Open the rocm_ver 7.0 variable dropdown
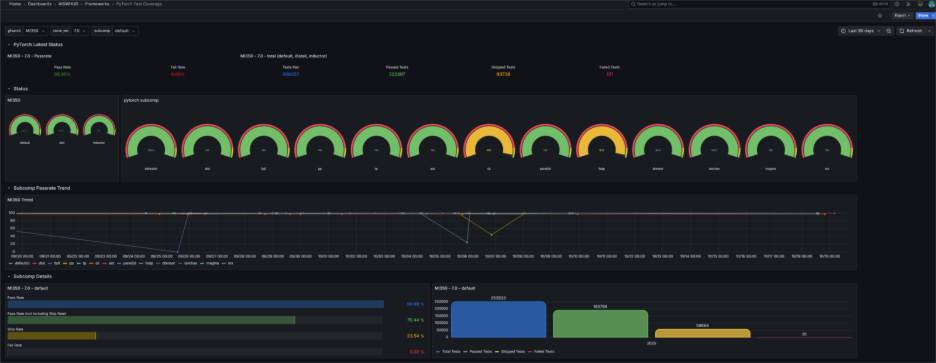The image size is (936, 363). [x=81, y=30]
